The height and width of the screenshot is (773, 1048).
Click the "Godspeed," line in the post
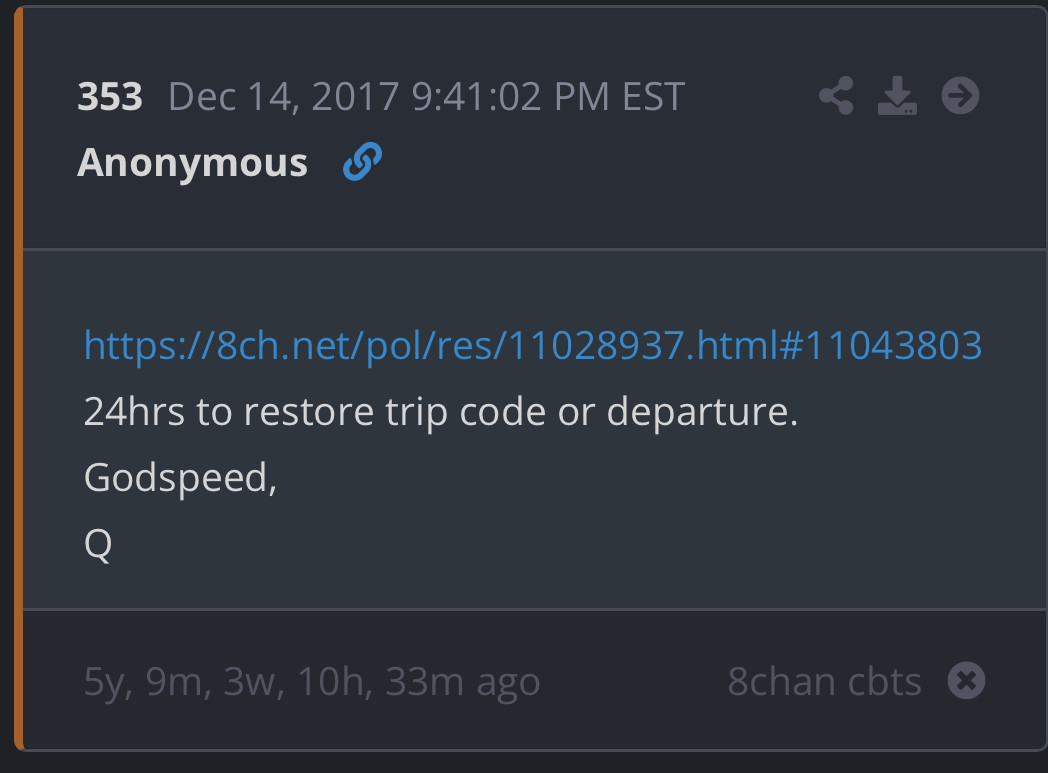[180, 478]
